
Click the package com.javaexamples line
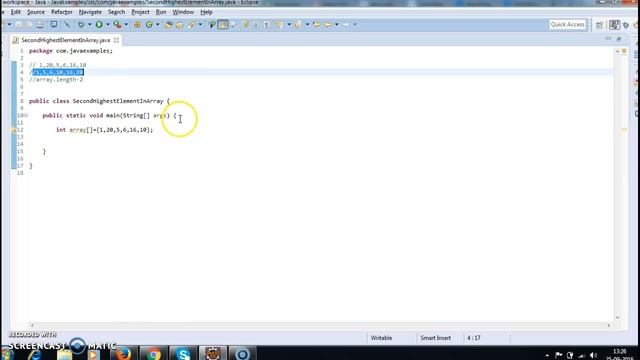coord(71,51)
